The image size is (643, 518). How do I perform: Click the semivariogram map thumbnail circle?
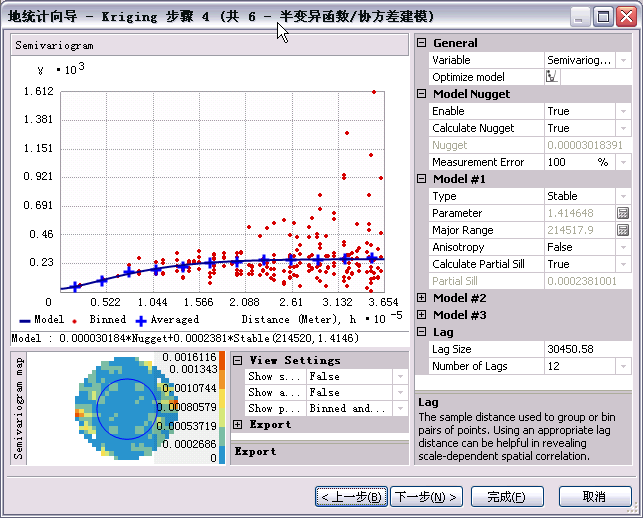(127, 408)
